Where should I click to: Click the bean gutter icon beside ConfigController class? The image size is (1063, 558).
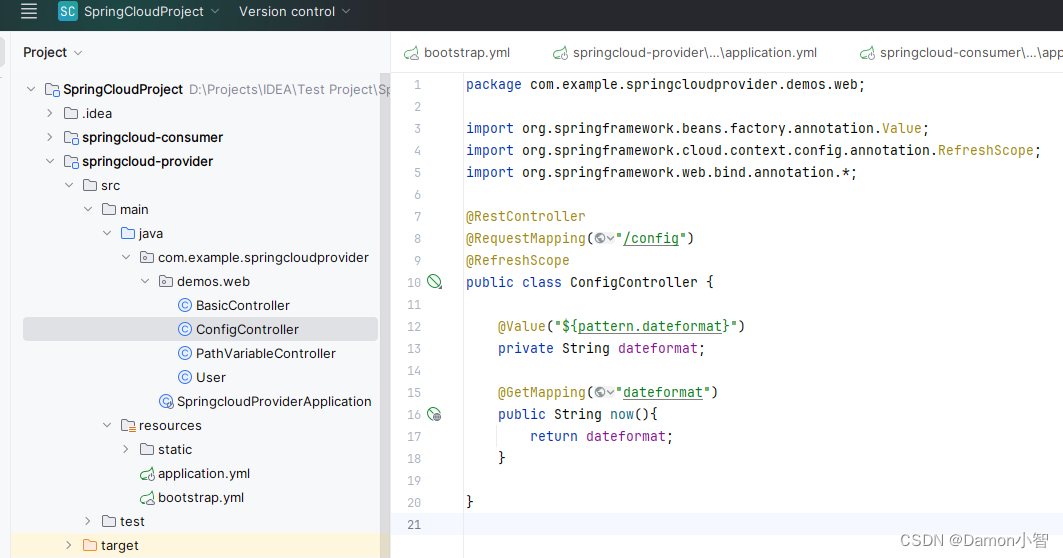click(434, 283)
